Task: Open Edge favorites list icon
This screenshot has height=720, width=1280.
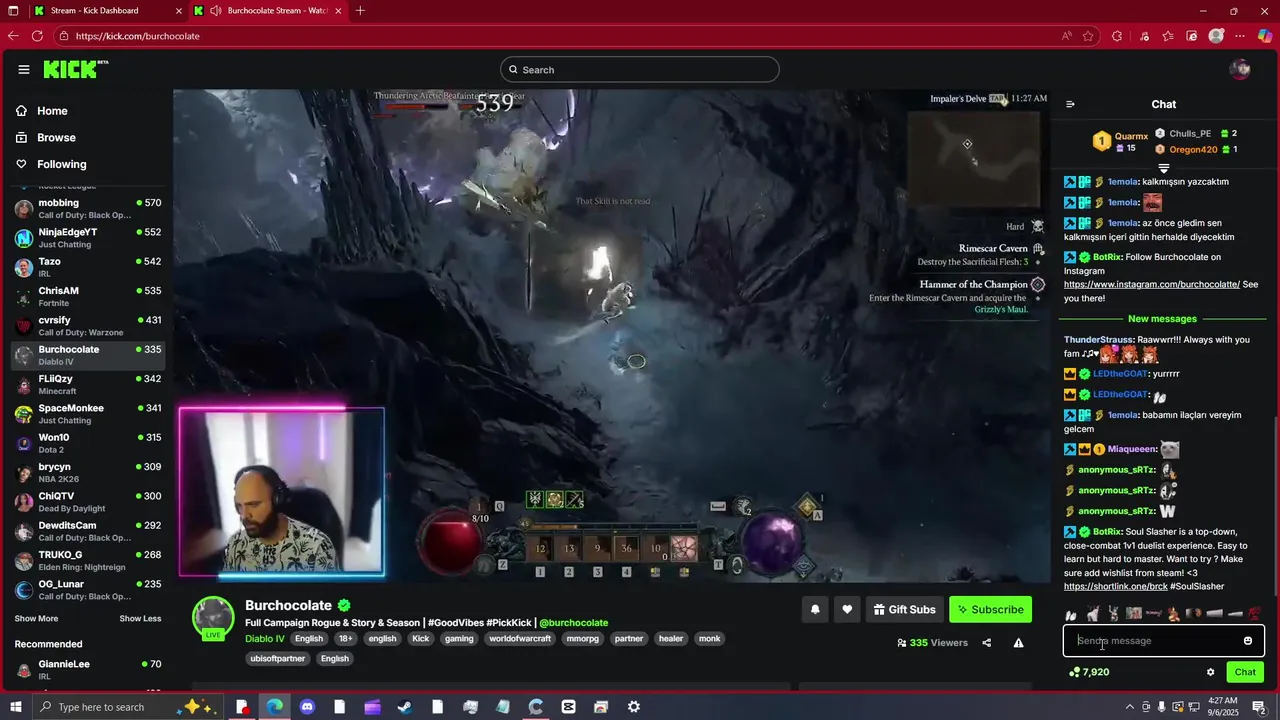Action: click(1168, 36)
